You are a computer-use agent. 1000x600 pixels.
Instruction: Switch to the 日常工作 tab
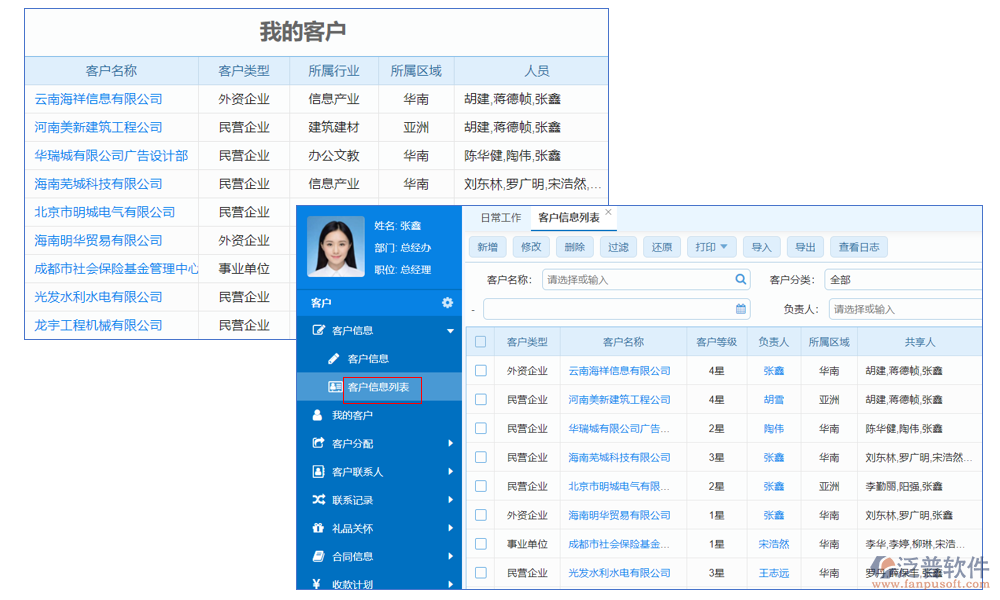click(x=501, y=217)
